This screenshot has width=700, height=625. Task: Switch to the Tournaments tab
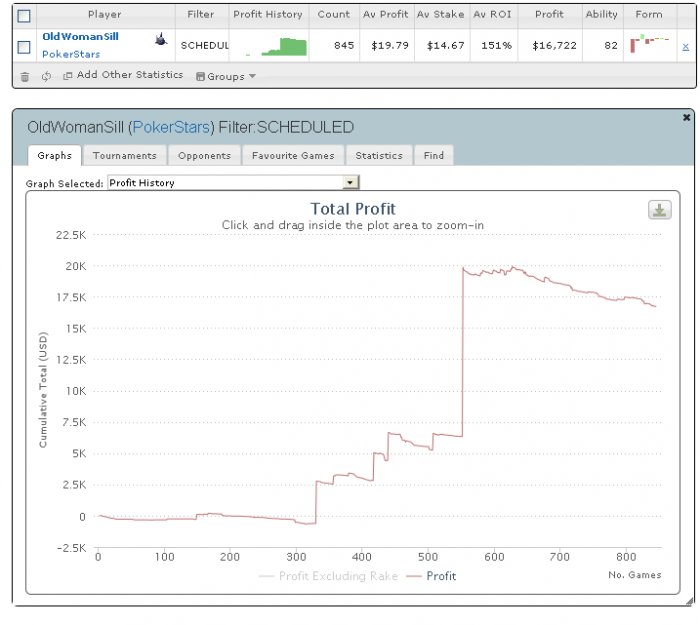point(125,155)
